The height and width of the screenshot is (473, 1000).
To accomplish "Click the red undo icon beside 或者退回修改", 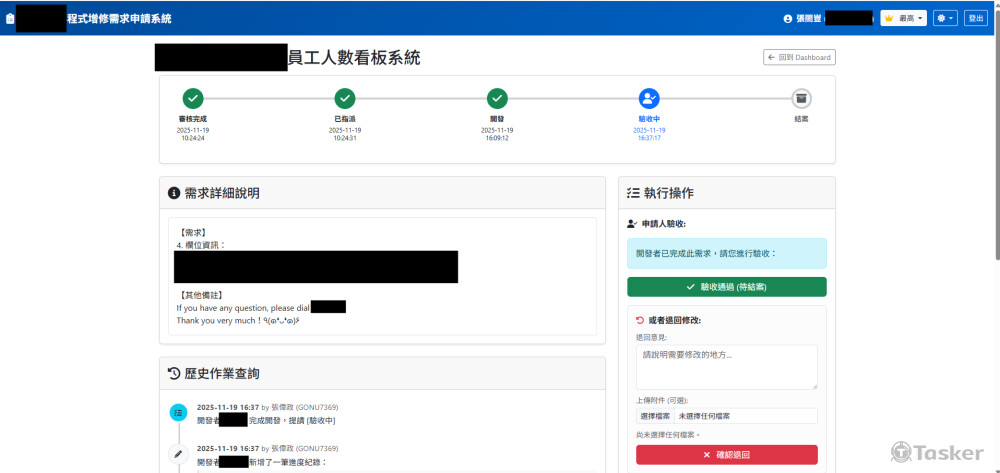I will click(x=640, y=320).
